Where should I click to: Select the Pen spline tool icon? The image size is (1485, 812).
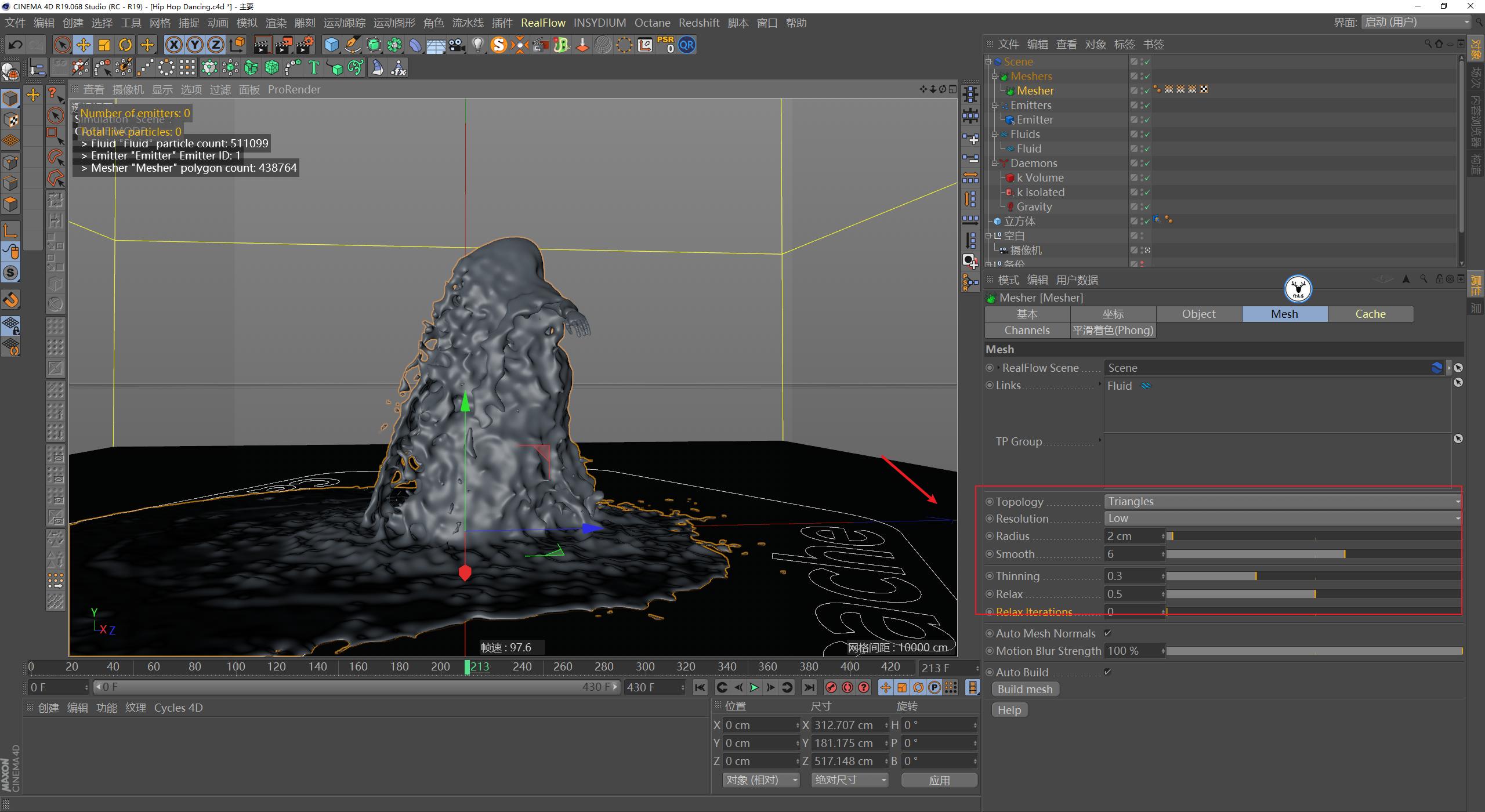point(353,45)
